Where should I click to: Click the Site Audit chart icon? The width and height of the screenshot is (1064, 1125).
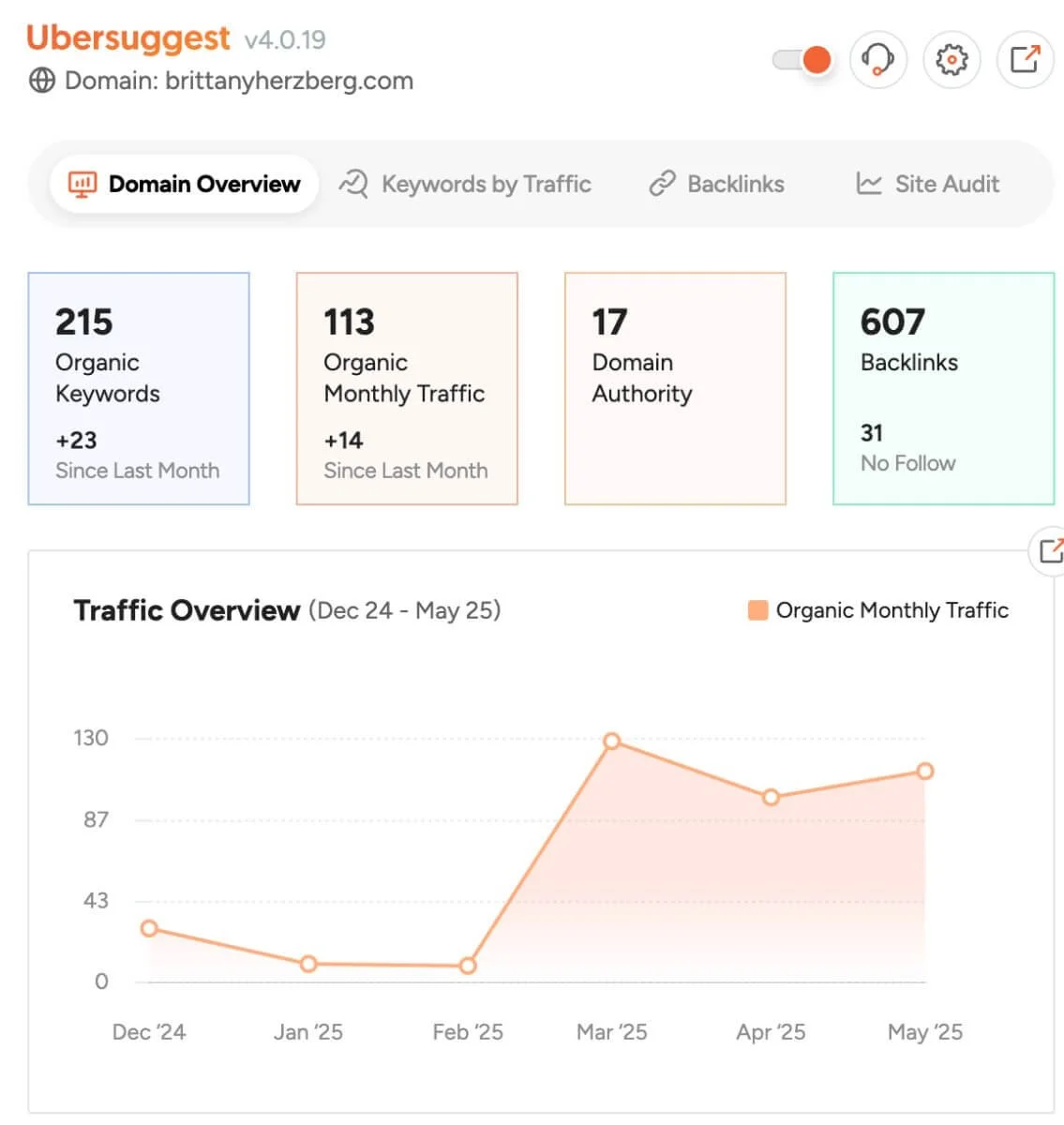[x=869, y=184]
